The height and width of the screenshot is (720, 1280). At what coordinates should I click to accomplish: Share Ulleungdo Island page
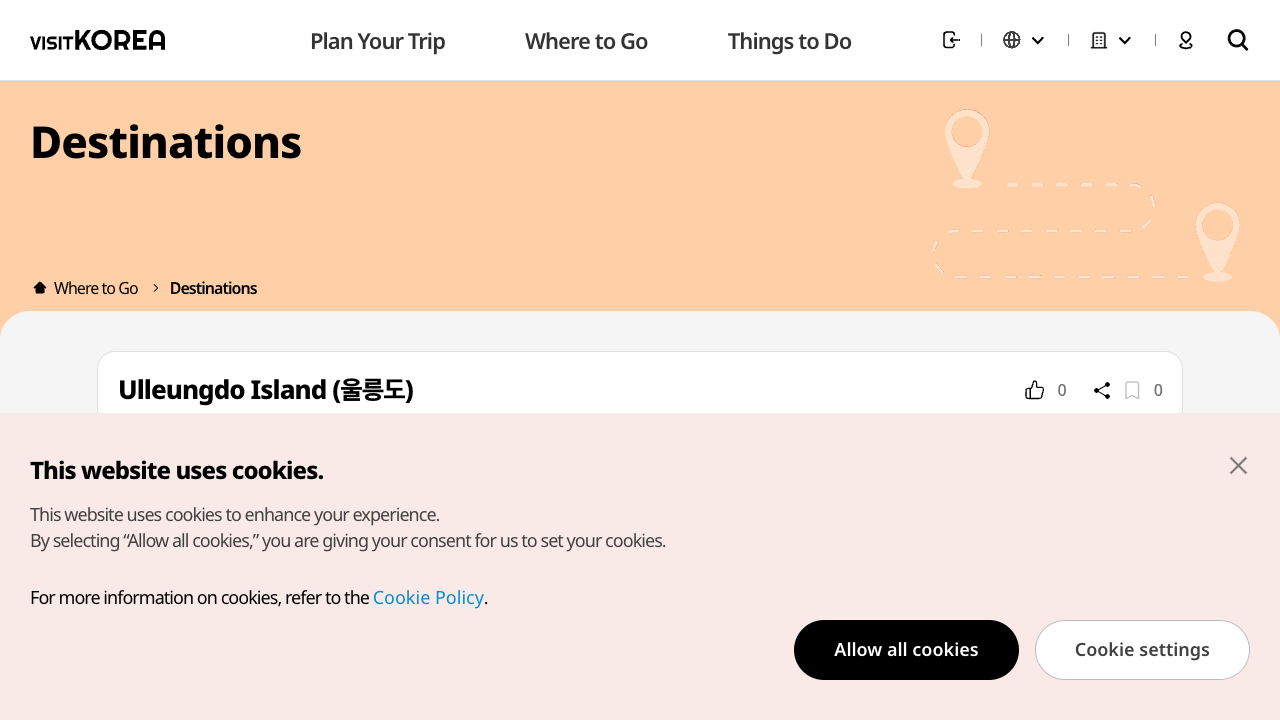coord(1102,390)
